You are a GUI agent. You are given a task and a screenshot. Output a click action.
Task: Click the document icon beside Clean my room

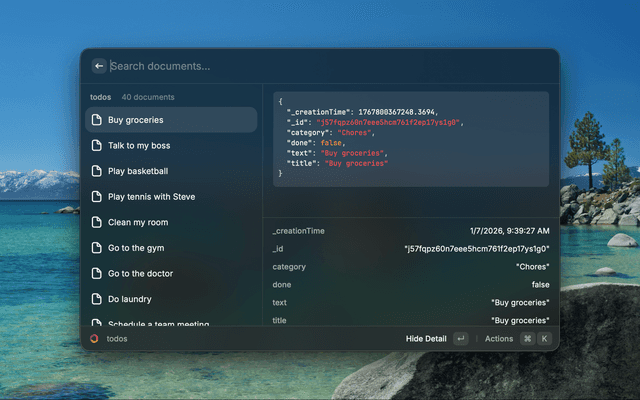(x=97, y=222)
